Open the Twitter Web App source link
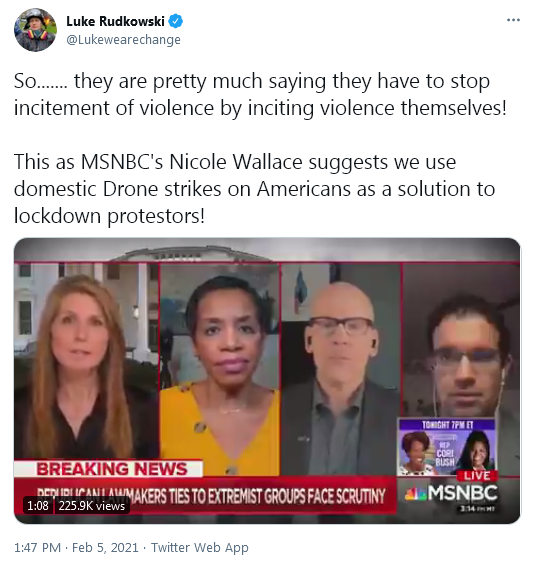535x565 pixels. click(x=200, y=547)
